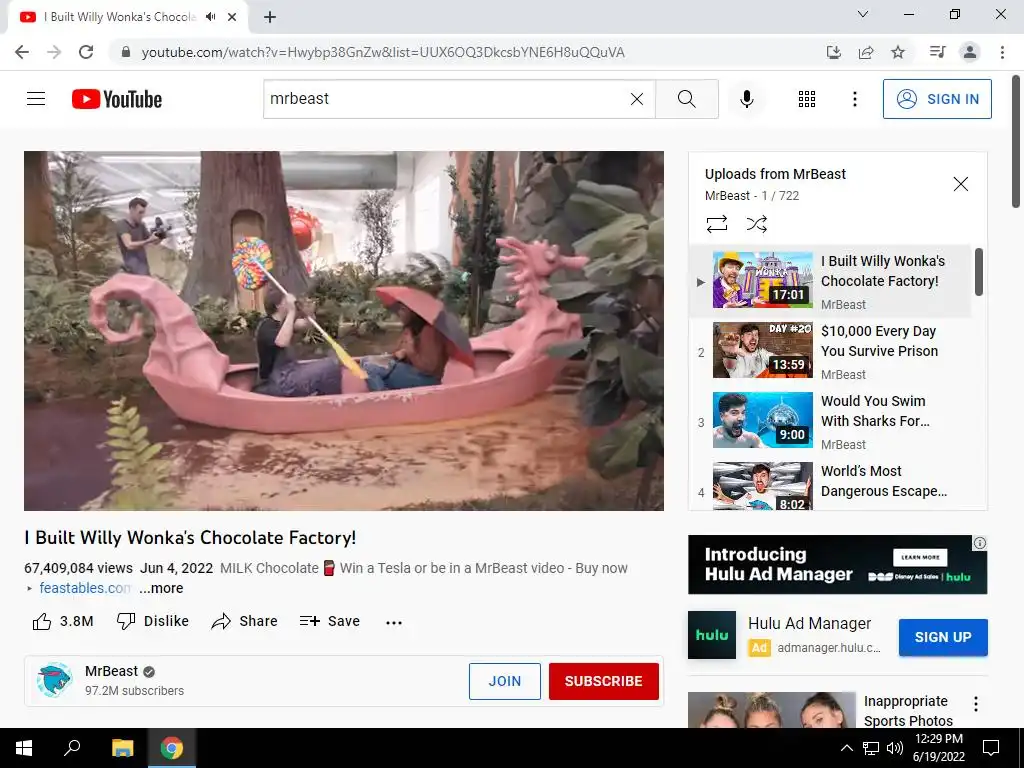
Task: Open Windows taskbar search
Action: click(x=72, y=748)
